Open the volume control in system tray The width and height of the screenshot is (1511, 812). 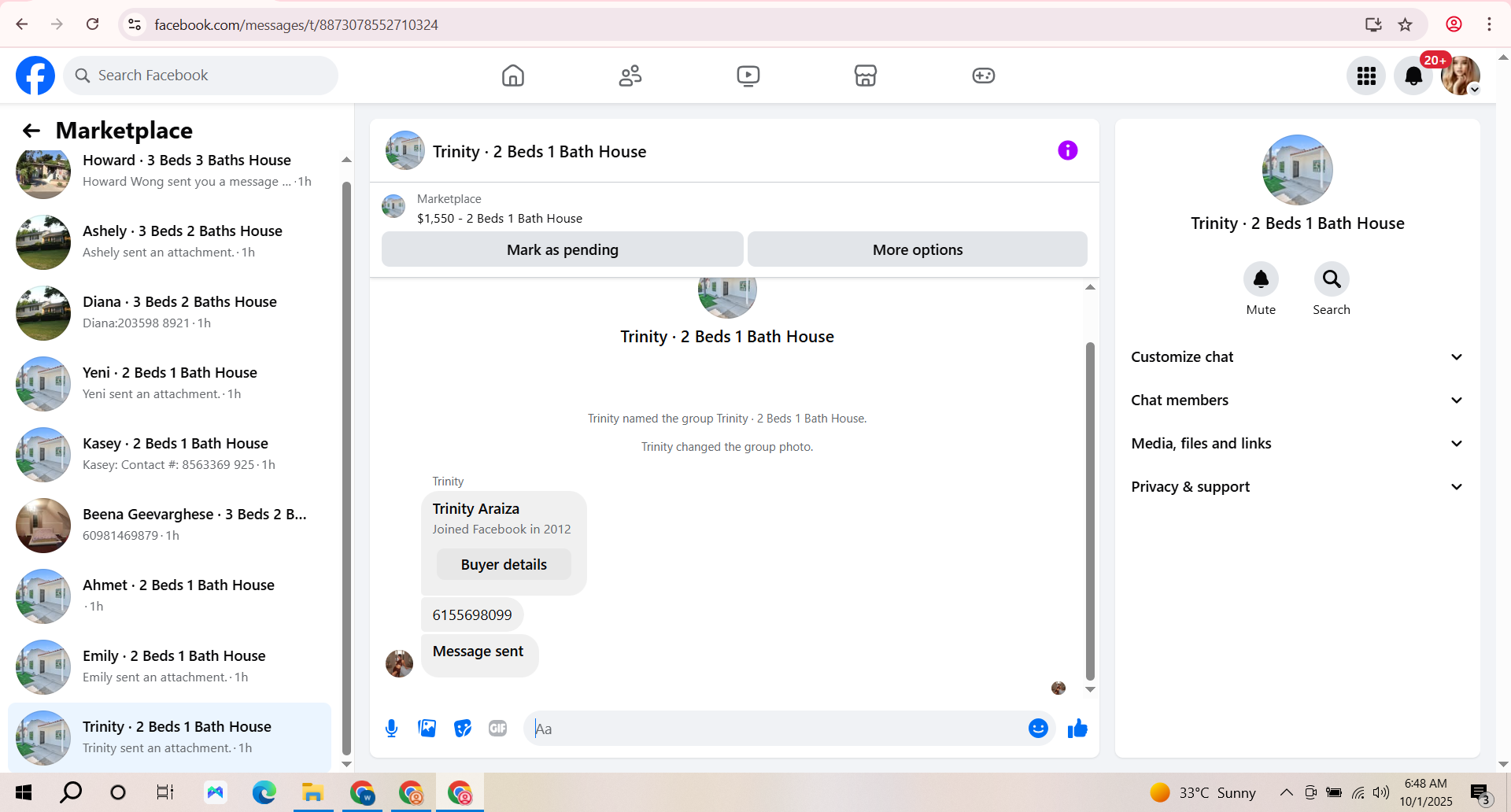pos(1381,792)
